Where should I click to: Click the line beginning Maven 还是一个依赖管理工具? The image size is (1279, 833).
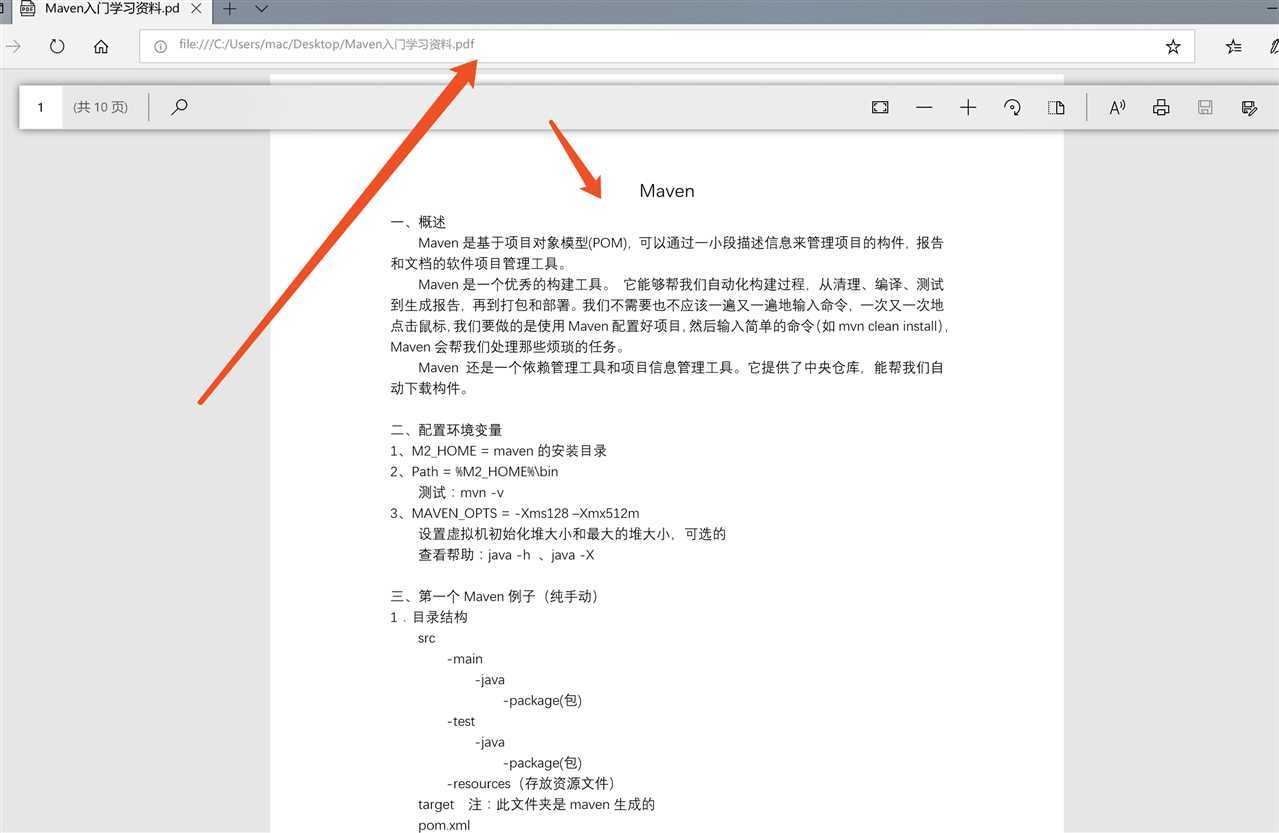tap(681, 368)
